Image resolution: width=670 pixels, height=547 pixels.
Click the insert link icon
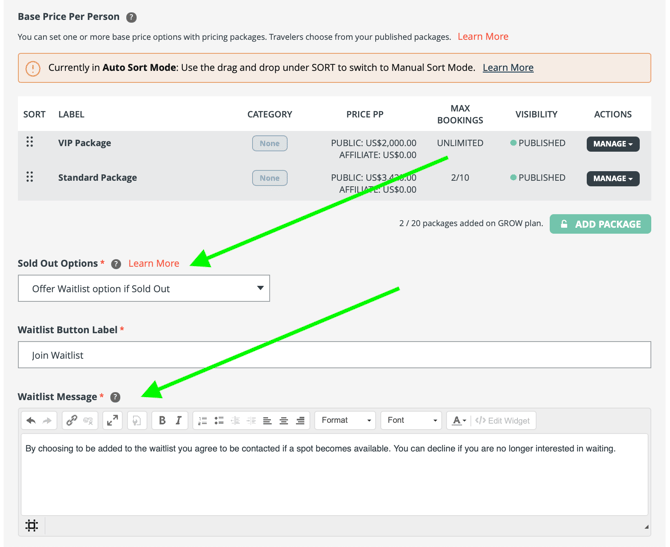point(71,421)
